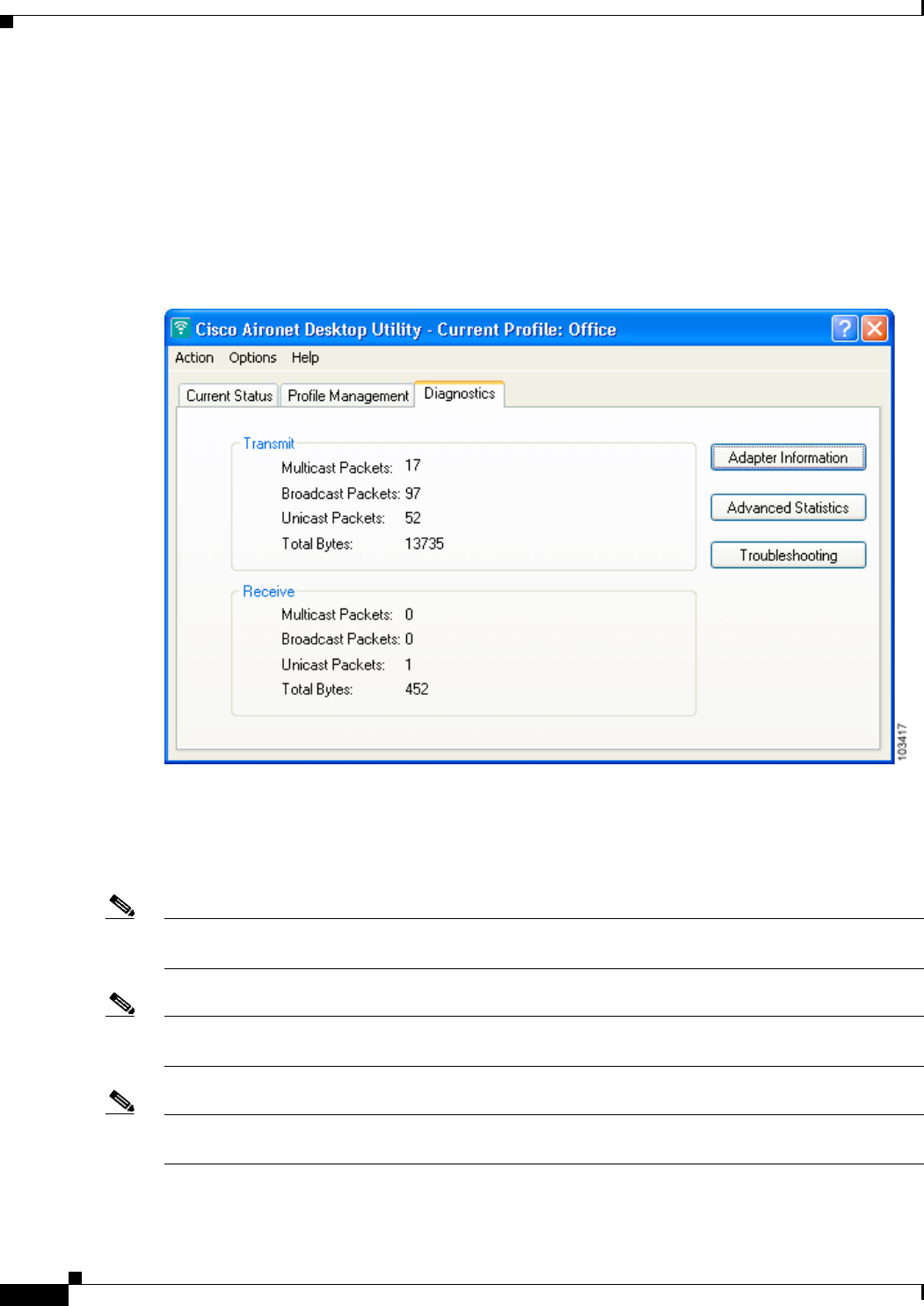
Task: Click the window title text Current Profile: Office
Action: [527, 329]
